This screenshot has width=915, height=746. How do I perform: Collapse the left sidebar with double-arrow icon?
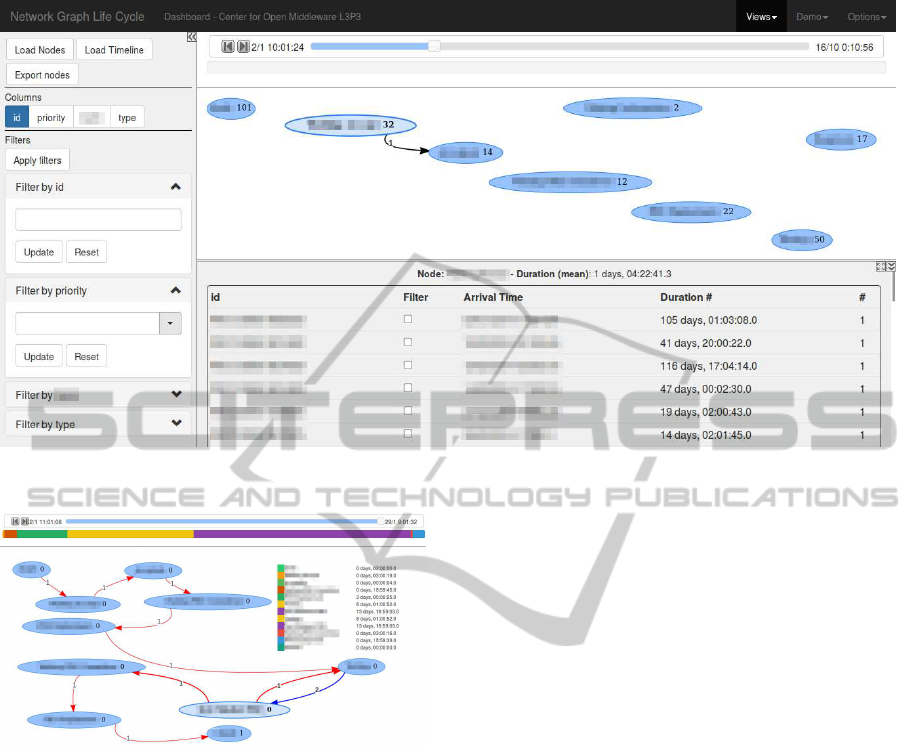(191, 37)
